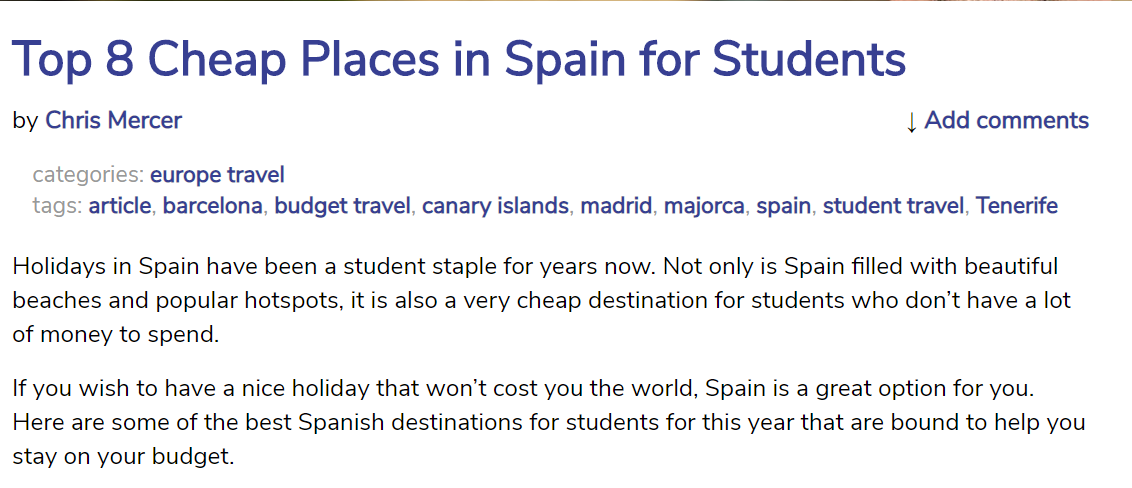Open the Top 8 Cheap Places article title
The image size is (1132, 488).
(x=459, y=60)
